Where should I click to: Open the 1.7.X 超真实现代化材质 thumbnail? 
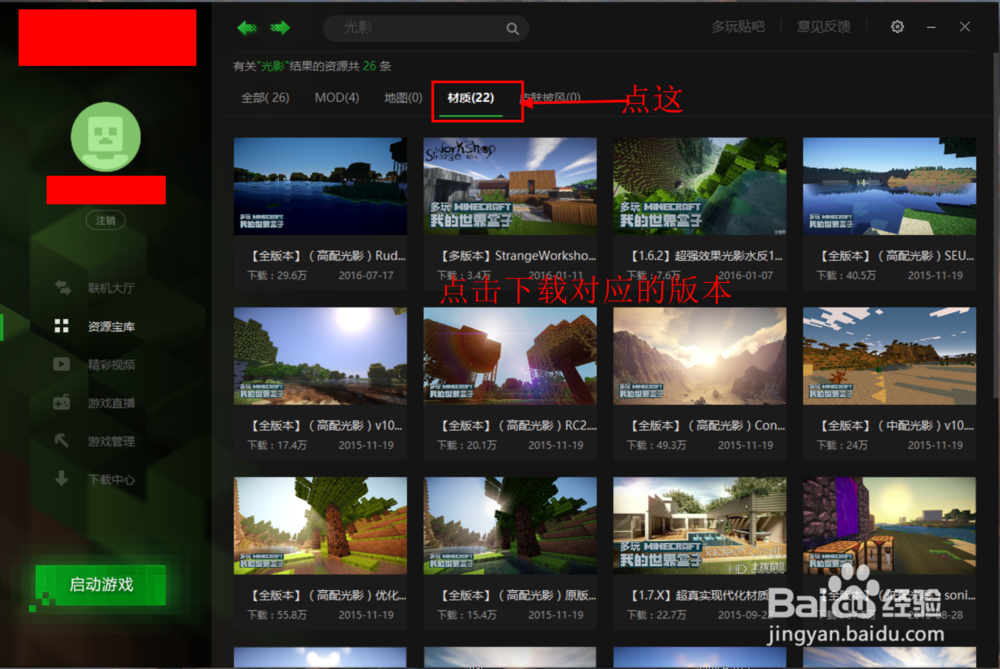tap(700, 526)
